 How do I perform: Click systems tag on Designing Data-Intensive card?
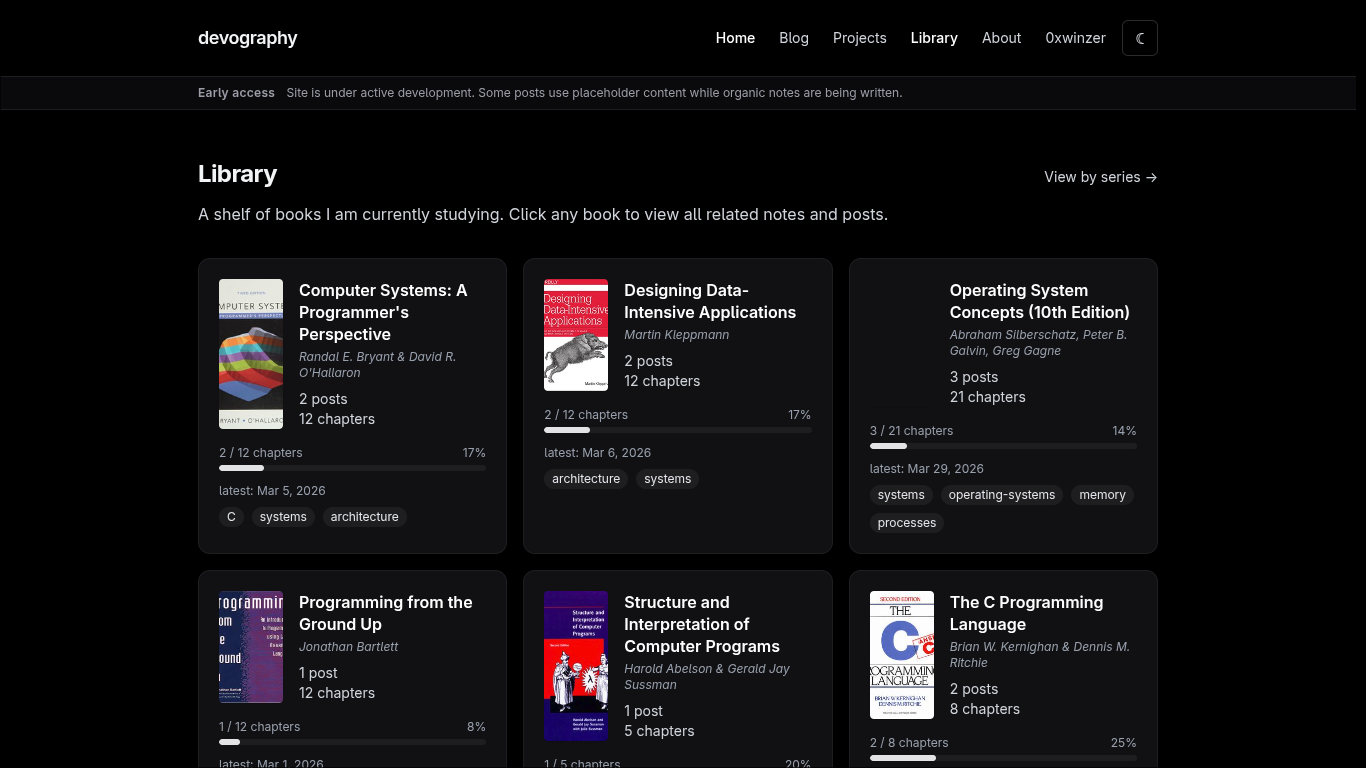(668, 479)
